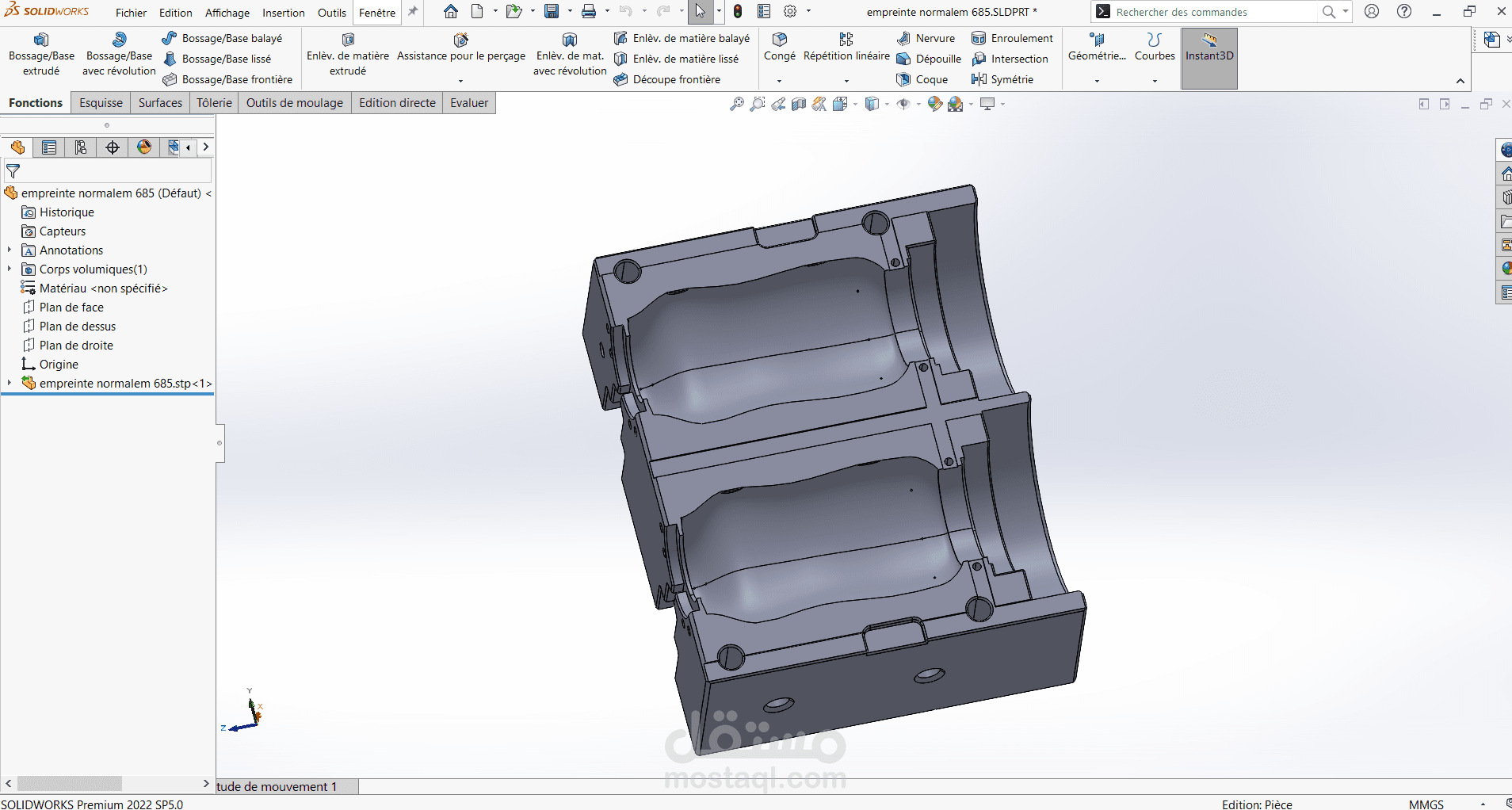Select the Zoom to area icon

pos(758,104)
